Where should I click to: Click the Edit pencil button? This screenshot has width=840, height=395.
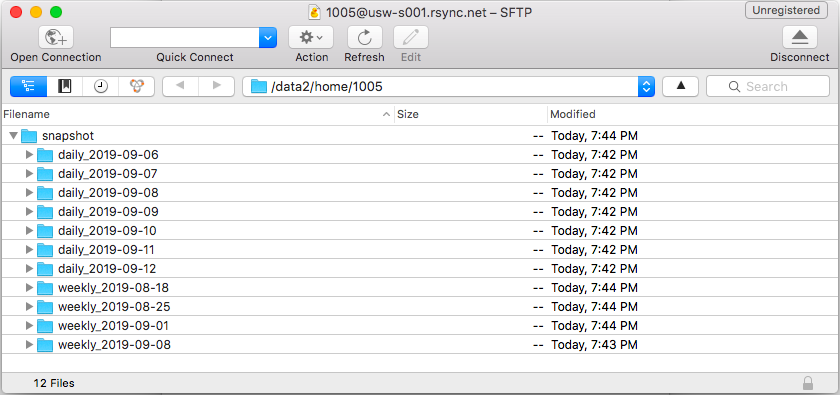tap(411, 38)
